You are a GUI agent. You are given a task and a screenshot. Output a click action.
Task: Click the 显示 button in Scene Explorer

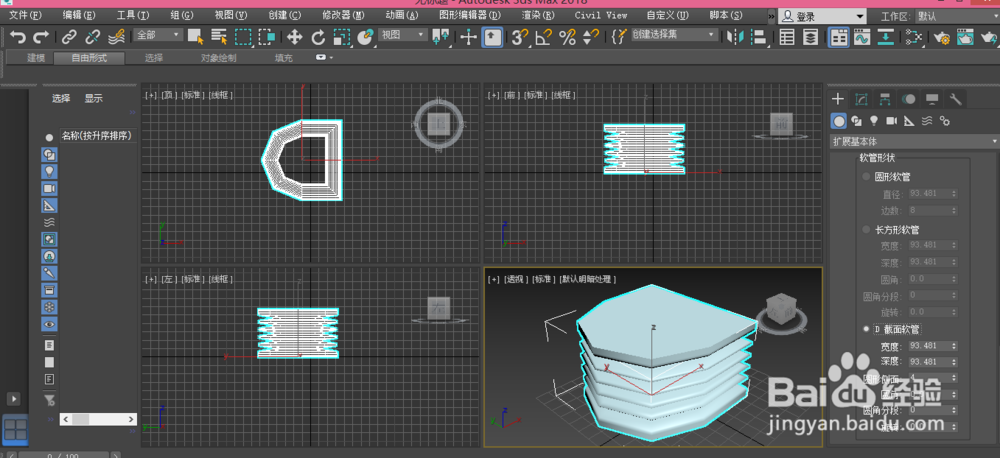tap(94, 98)
